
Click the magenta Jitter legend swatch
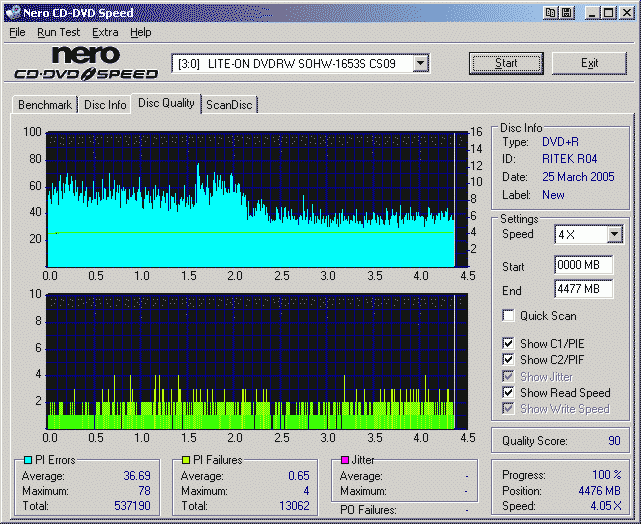[345, 460]
